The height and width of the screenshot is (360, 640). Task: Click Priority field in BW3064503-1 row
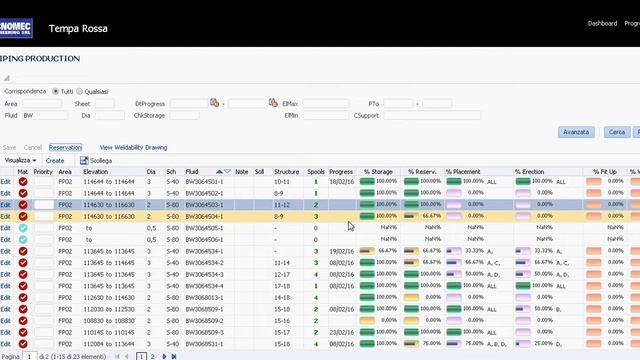click(x=44, y=205)
